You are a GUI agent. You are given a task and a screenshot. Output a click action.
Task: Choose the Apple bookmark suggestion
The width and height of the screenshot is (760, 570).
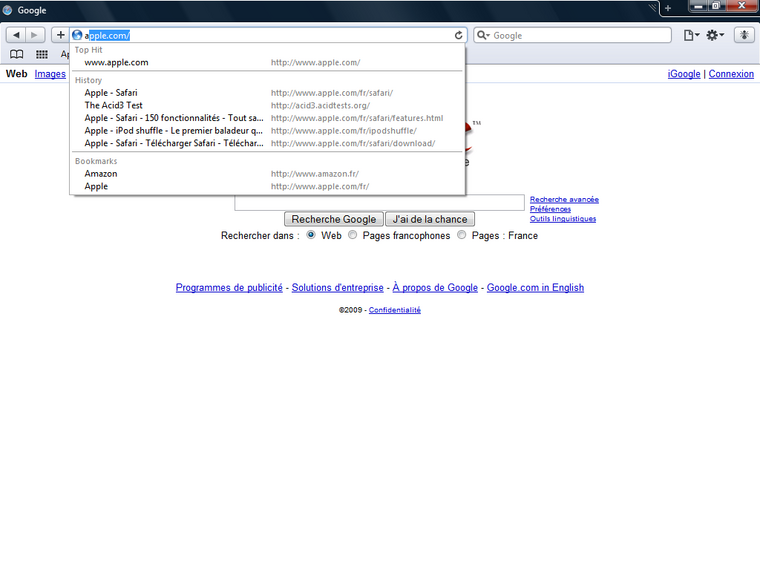tap(268, 186)
